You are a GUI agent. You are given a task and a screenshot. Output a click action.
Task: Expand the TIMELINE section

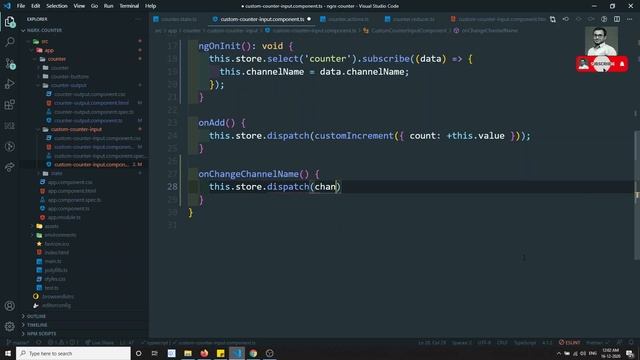pyautogui.click(x=37, y=325)
